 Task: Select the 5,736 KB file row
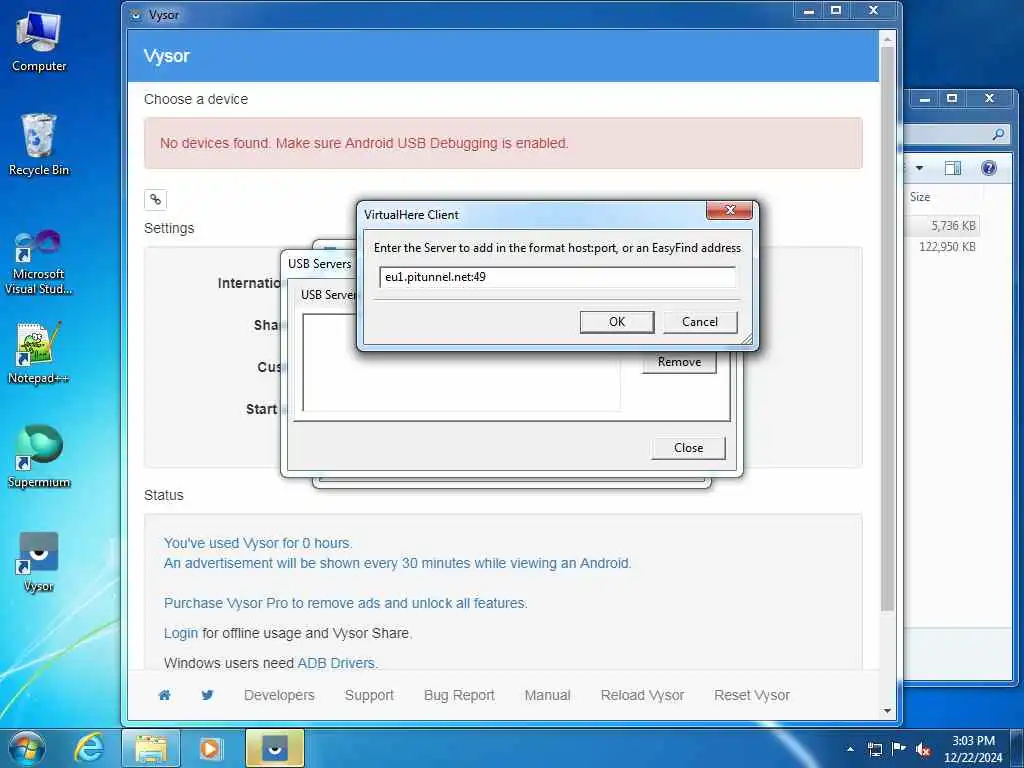(x=943, y=225)
